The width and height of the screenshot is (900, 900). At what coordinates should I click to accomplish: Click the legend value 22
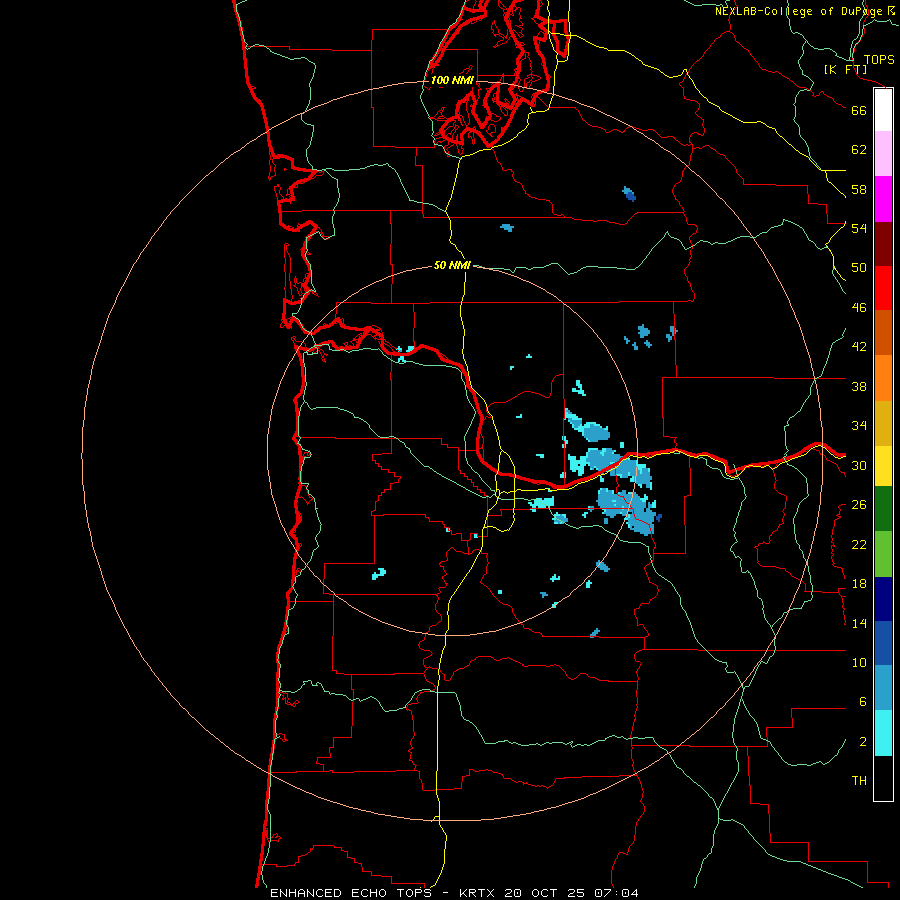pyautogui.click(x=859, y=545)
